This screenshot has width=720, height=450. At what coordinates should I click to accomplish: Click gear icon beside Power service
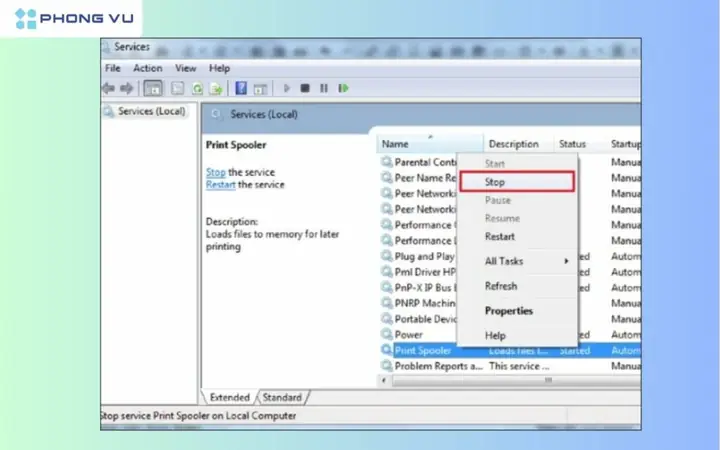pos(387,334)
